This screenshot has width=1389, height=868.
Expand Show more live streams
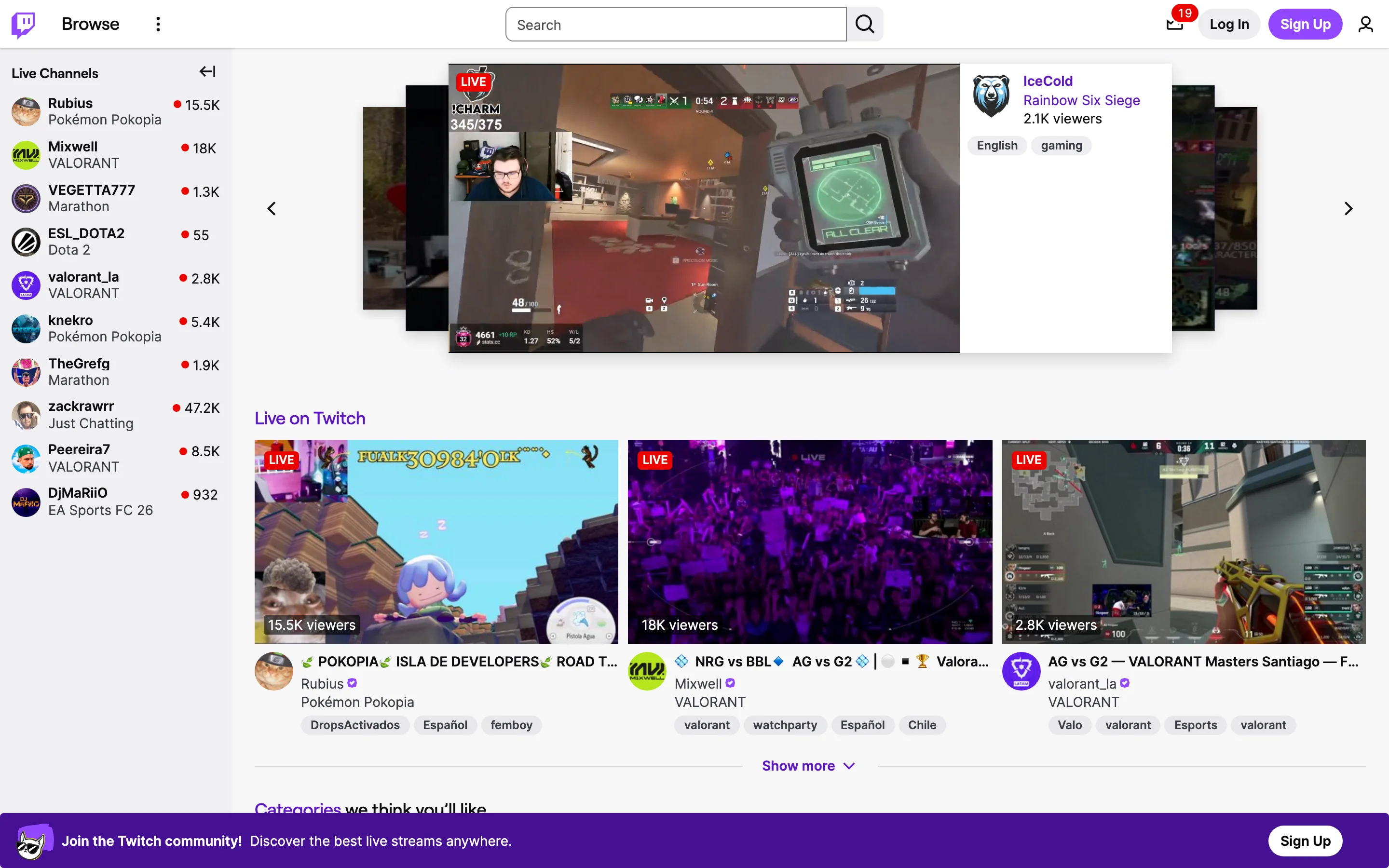click(809, 765)
